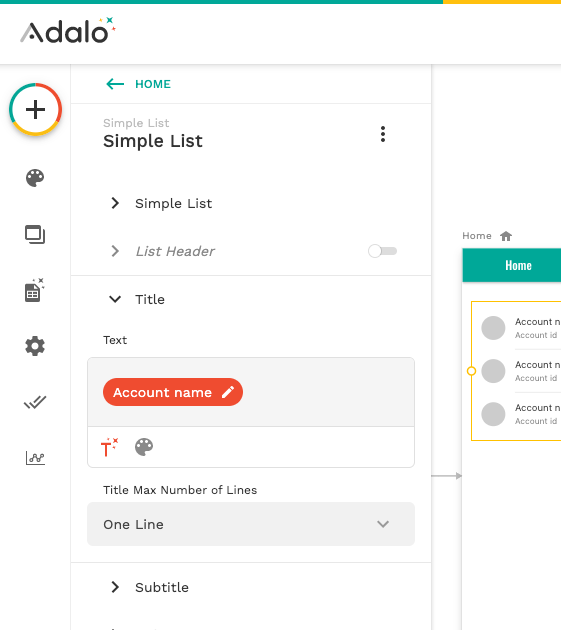561x630 pixels.
Task: Go back to HOME link
Action: point(139,84)
